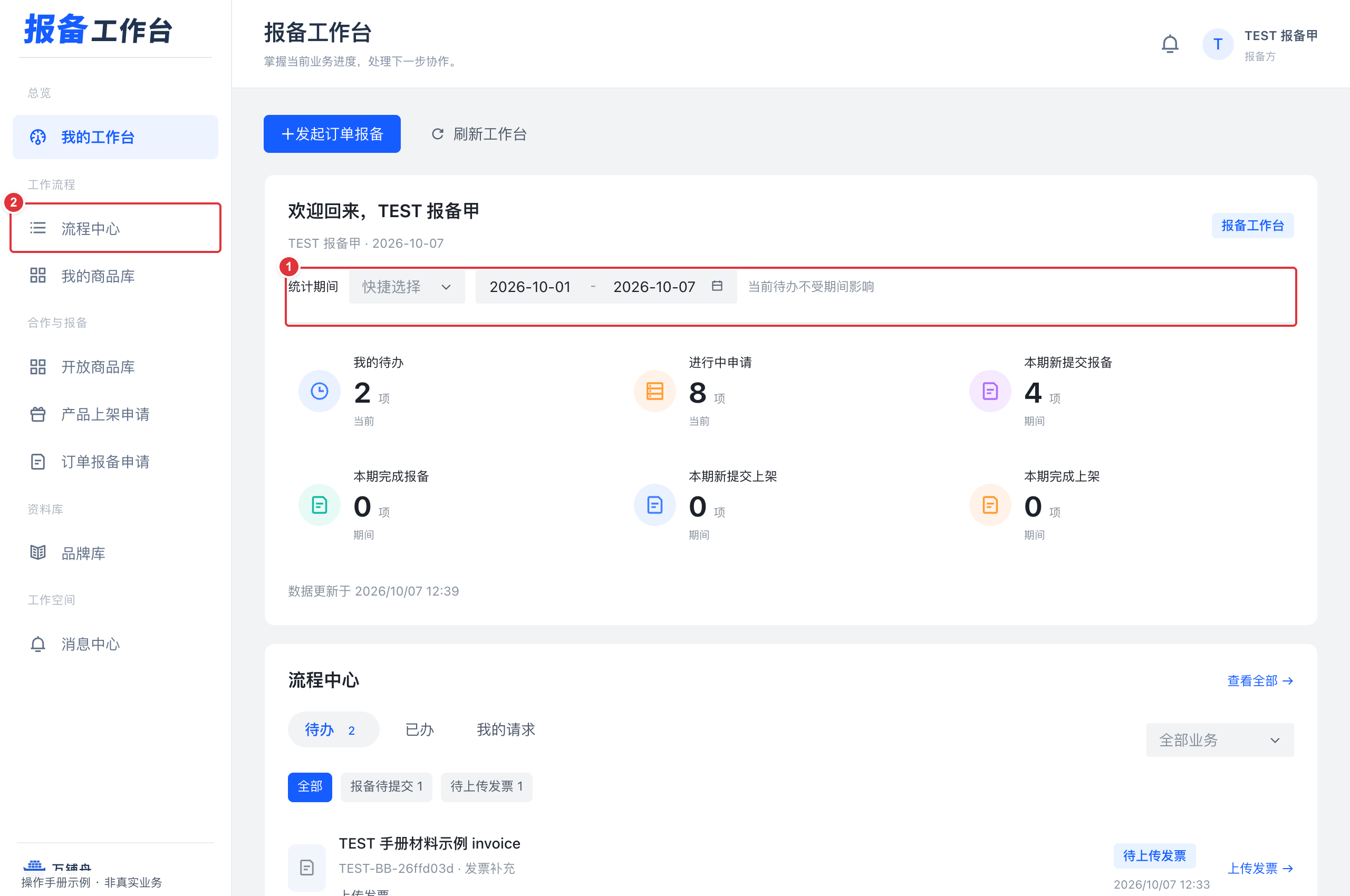This screenshot has height=896, width=1350.
Task: Open the 快捷选择 period dropdown
Action: tap(407, 286)
